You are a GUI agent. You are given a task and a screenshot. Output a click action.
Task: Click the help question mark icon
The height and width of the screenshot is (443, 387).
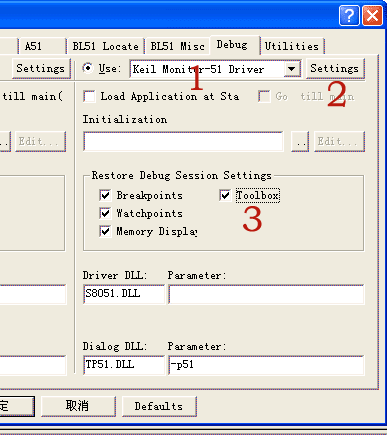[349, 15]
